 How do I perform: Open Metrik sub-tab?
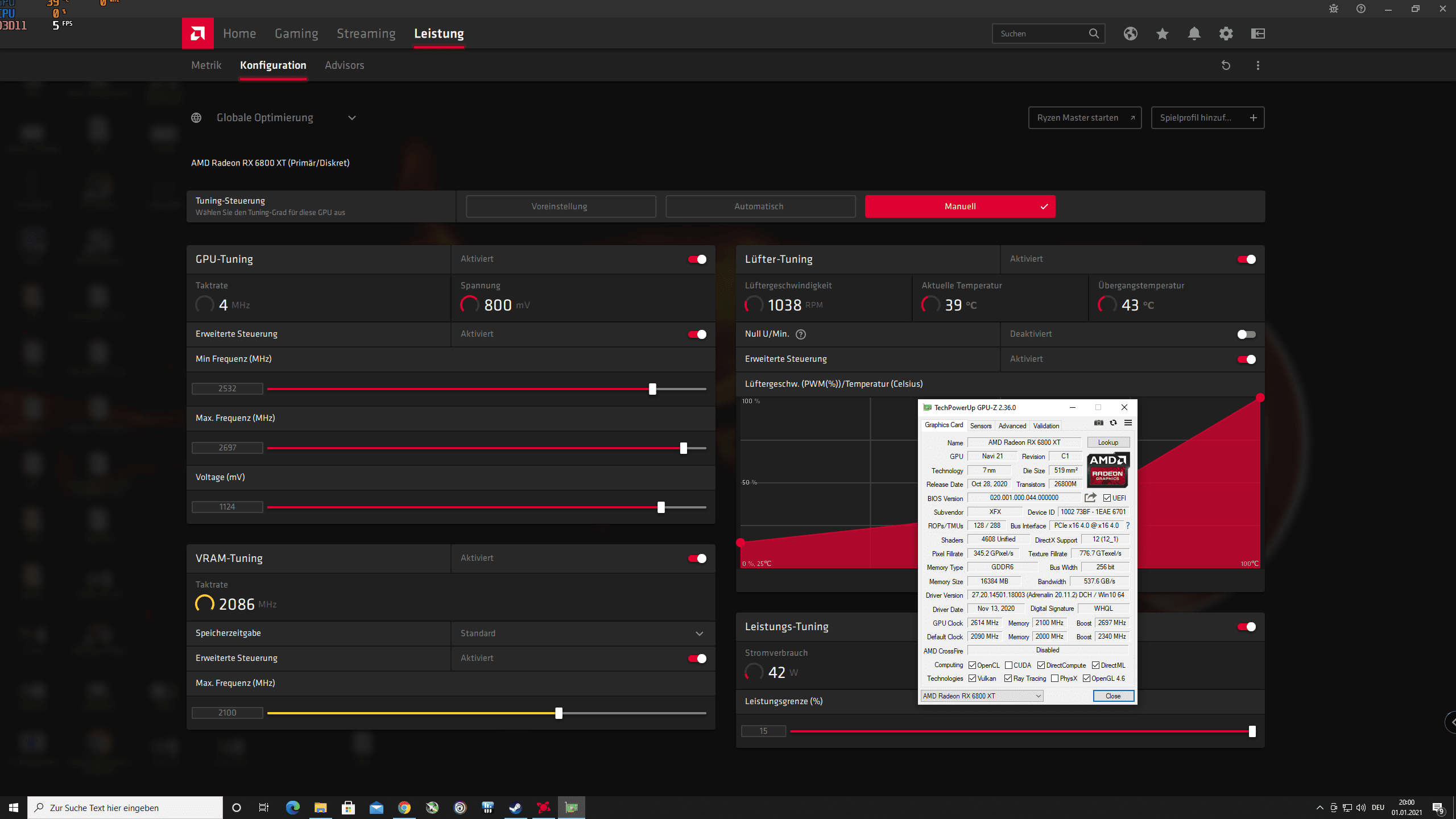(x=206, y=65)
